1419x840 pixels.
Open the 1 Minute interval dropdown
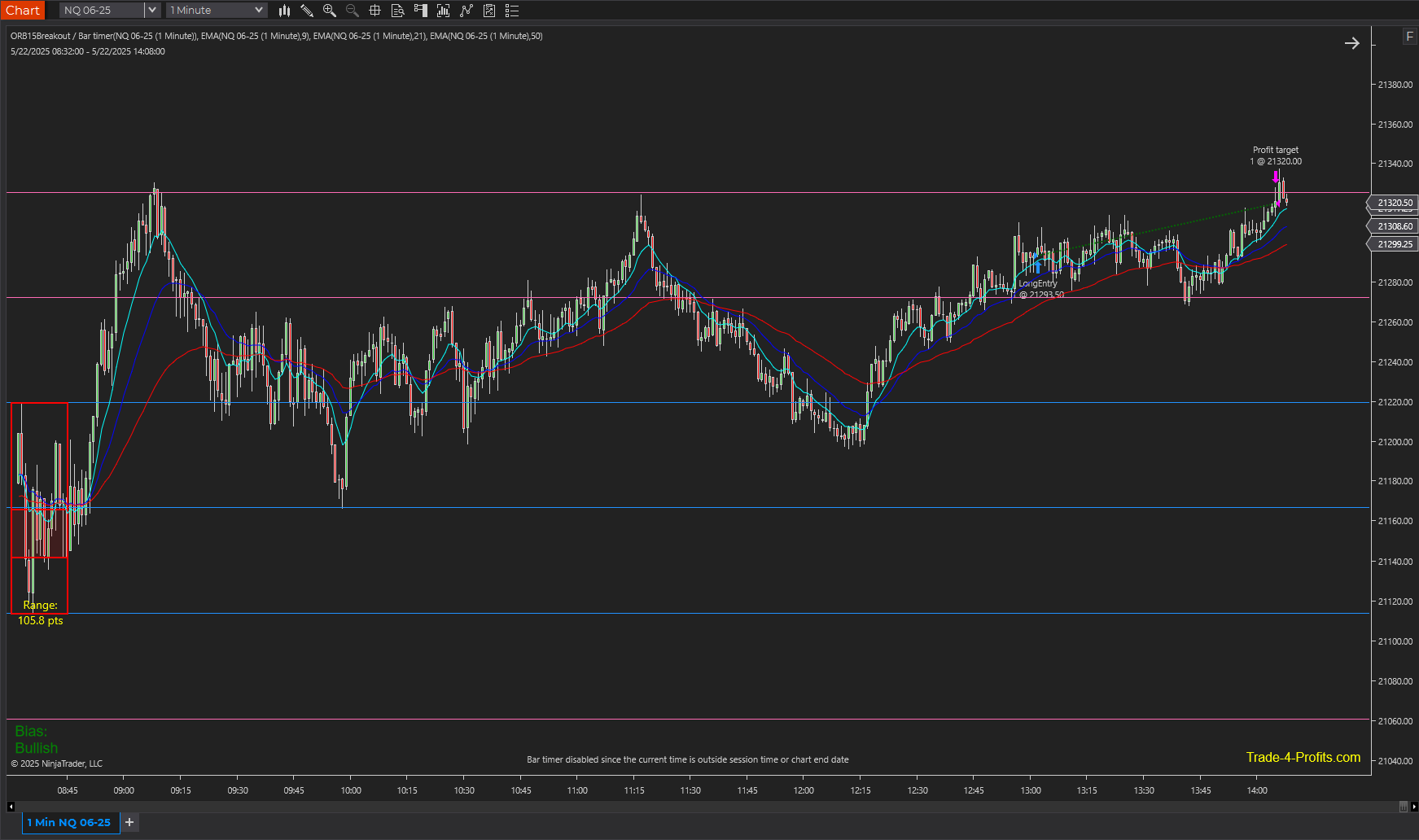click(x=217, y=11)
